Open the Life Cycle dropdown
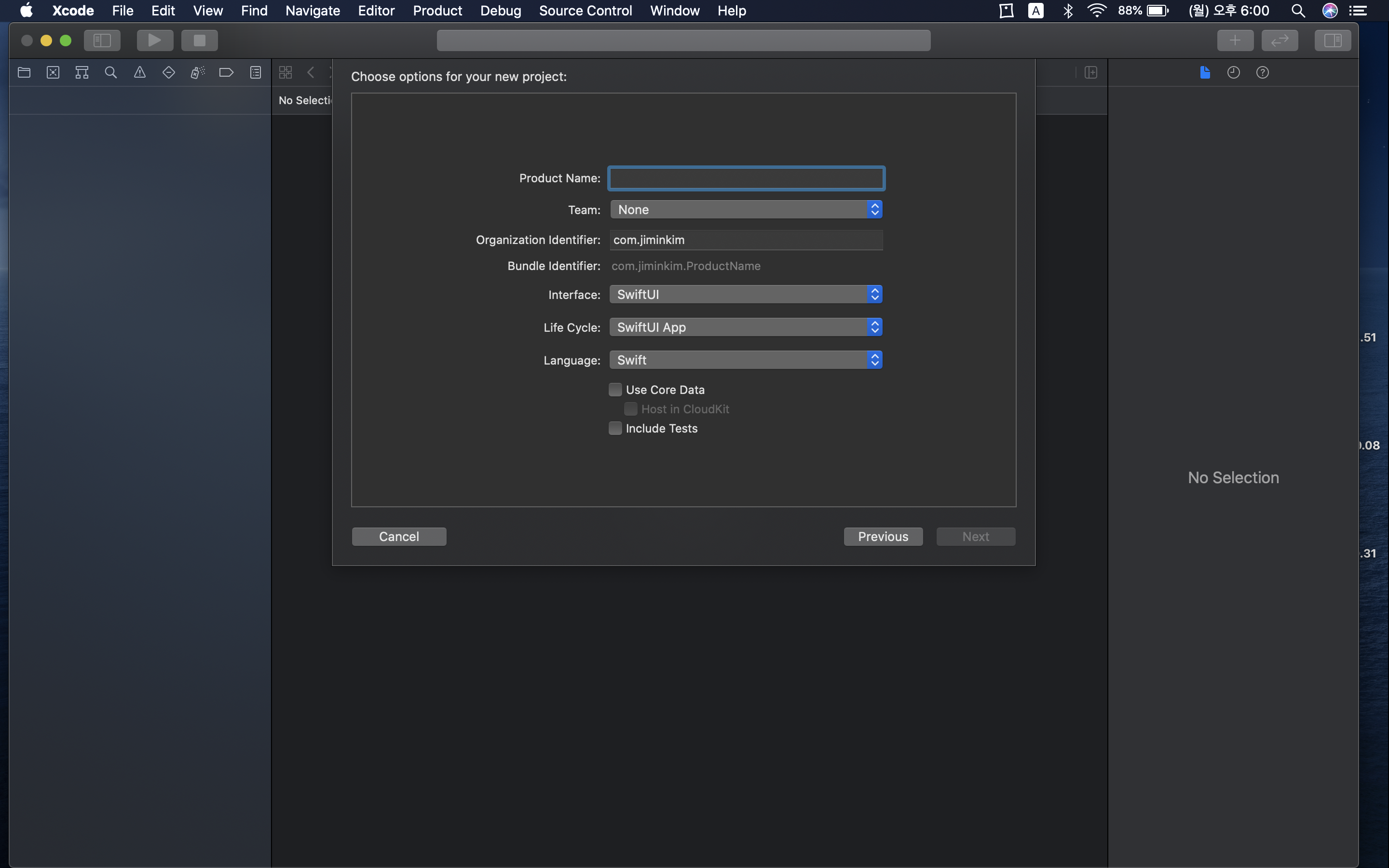 tap(746, 327)
